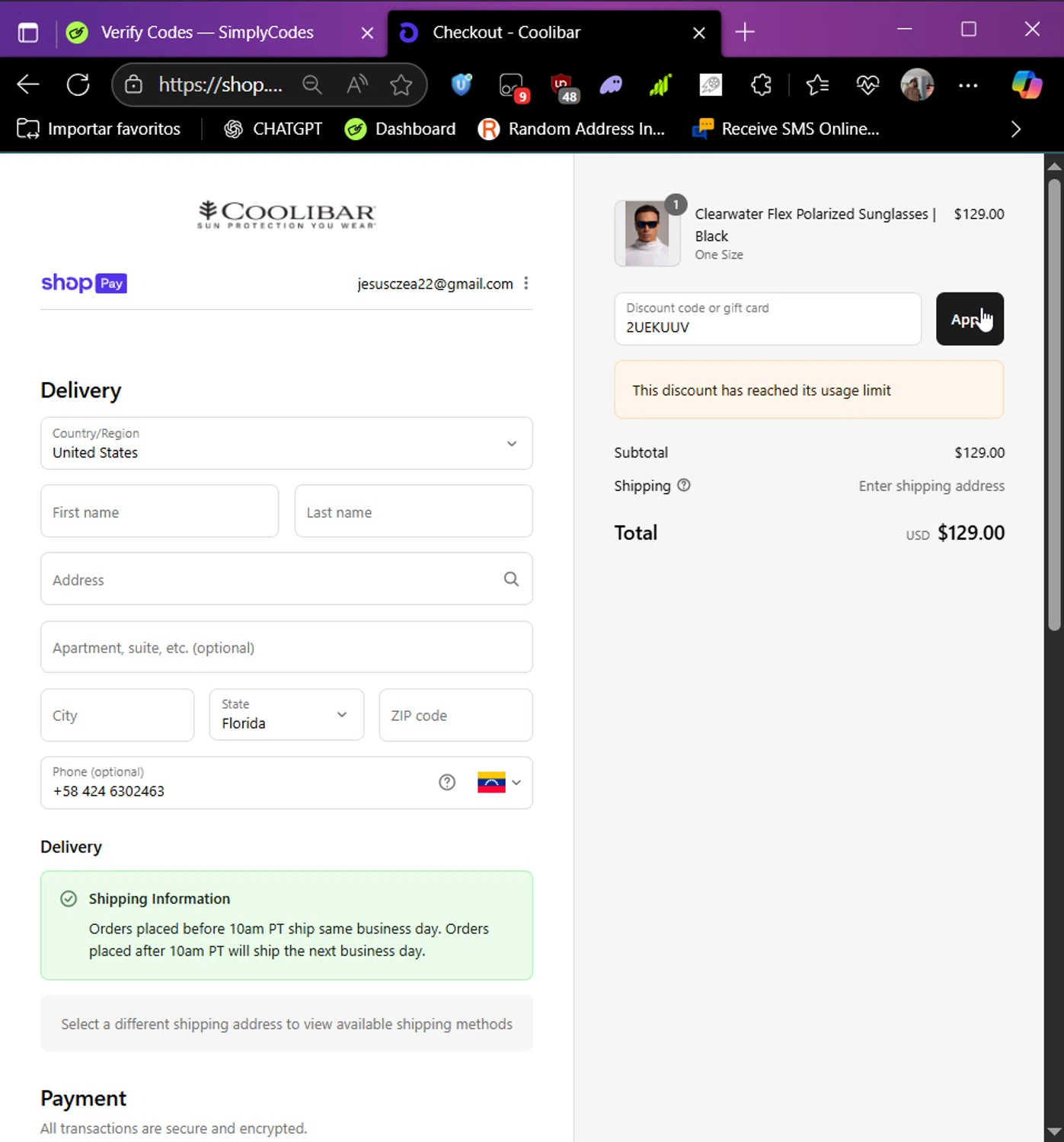1064x1142 pixels.
Task: Close the Checkout - Coolibar tab
Action: [699, 33]
